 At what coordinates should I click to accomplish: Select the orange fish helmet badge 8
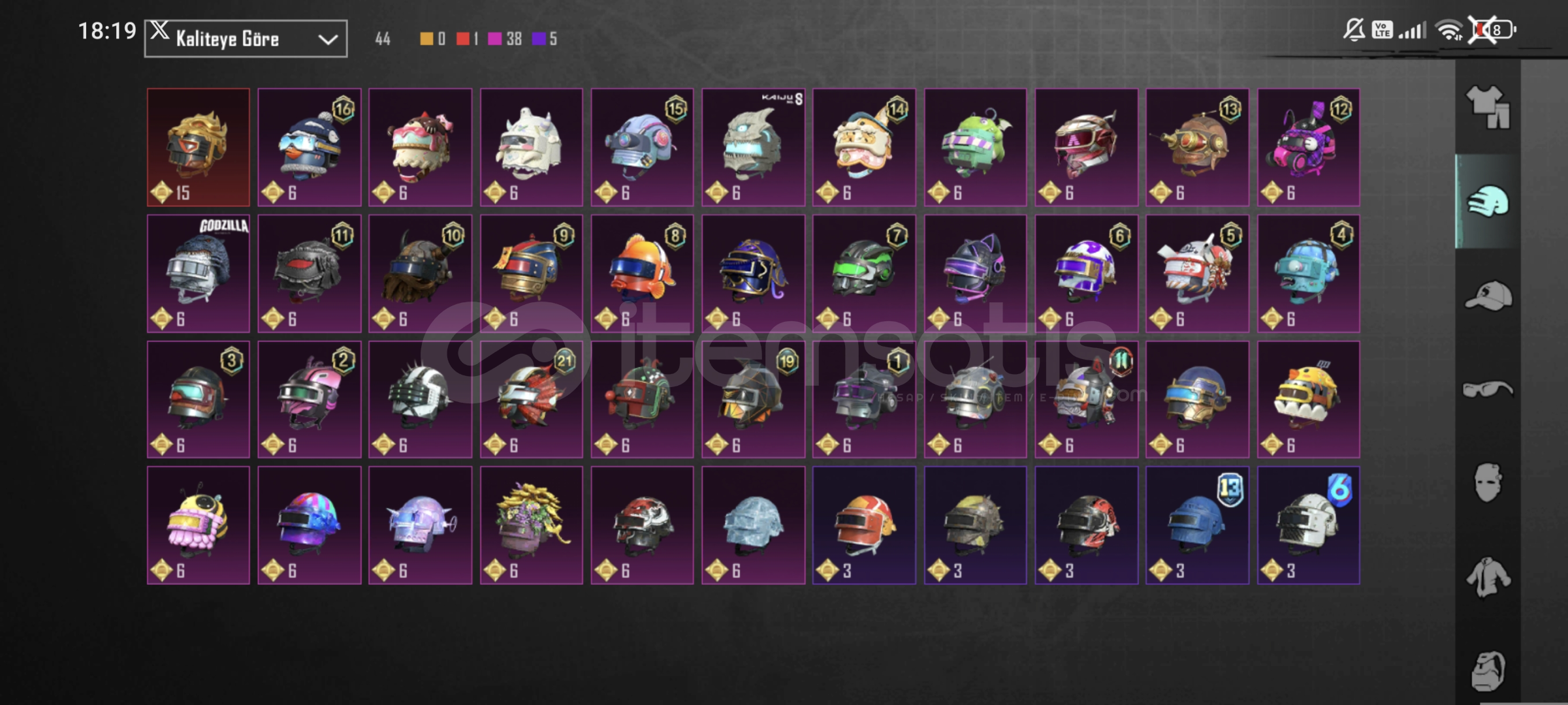tap(642, 274)
